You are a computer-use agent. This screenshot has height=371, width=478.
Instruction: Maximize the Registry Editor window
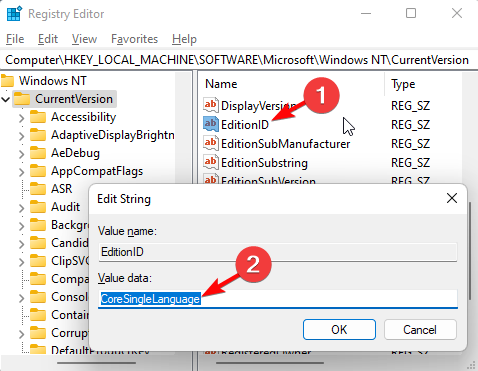tap(411, 13)
